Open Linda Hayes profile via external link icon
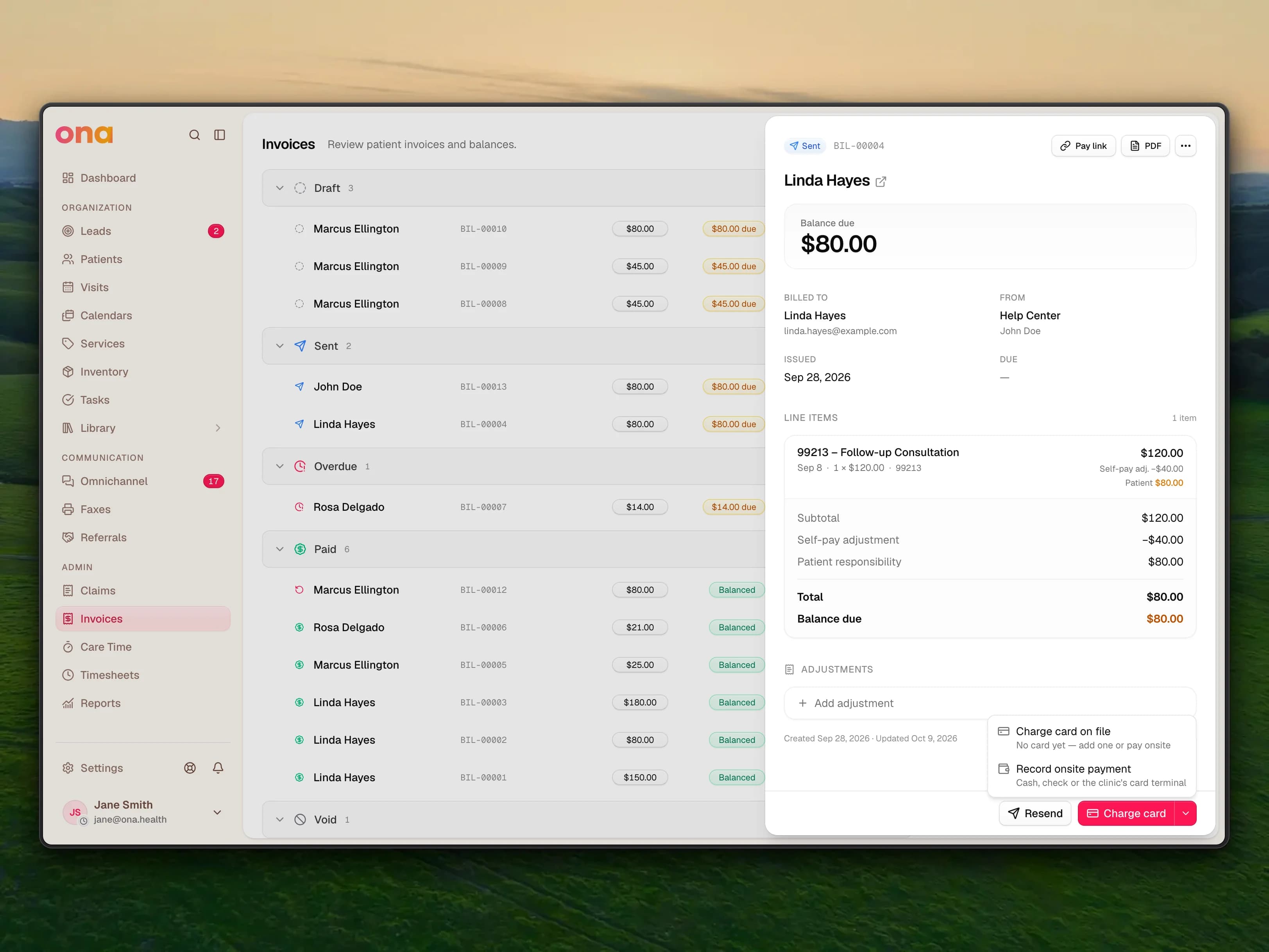This screenshot has height=952, width=1269. [x=881, y=182]
